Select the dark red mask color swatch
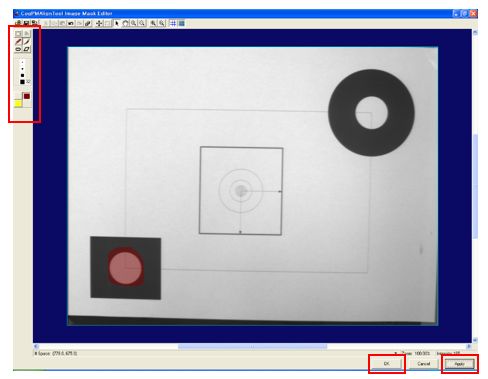Screen dimensions: 488x379 pyautogui.click(x=27, y=96)
